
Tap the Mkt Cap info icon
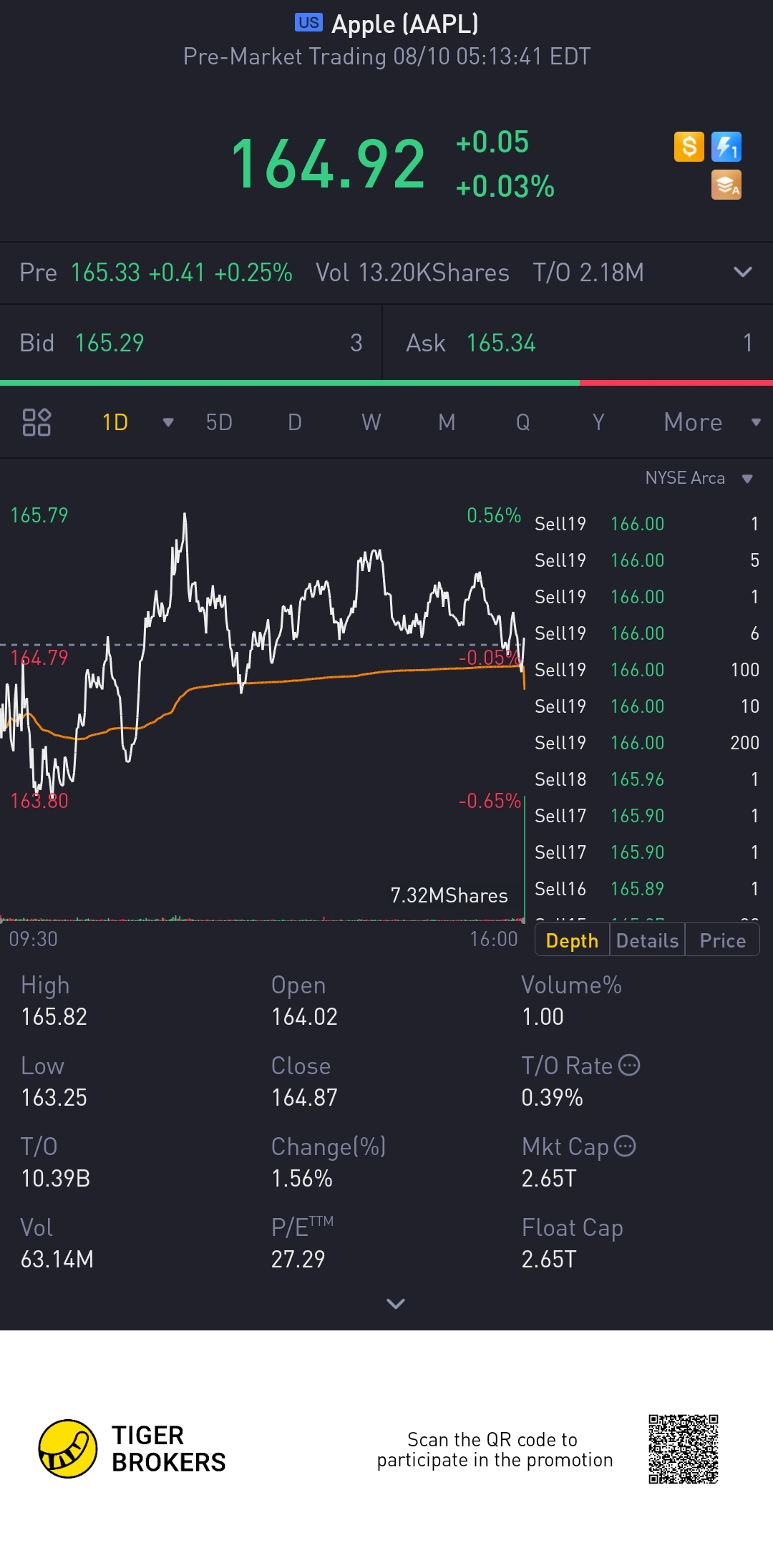coord(625,1146)
